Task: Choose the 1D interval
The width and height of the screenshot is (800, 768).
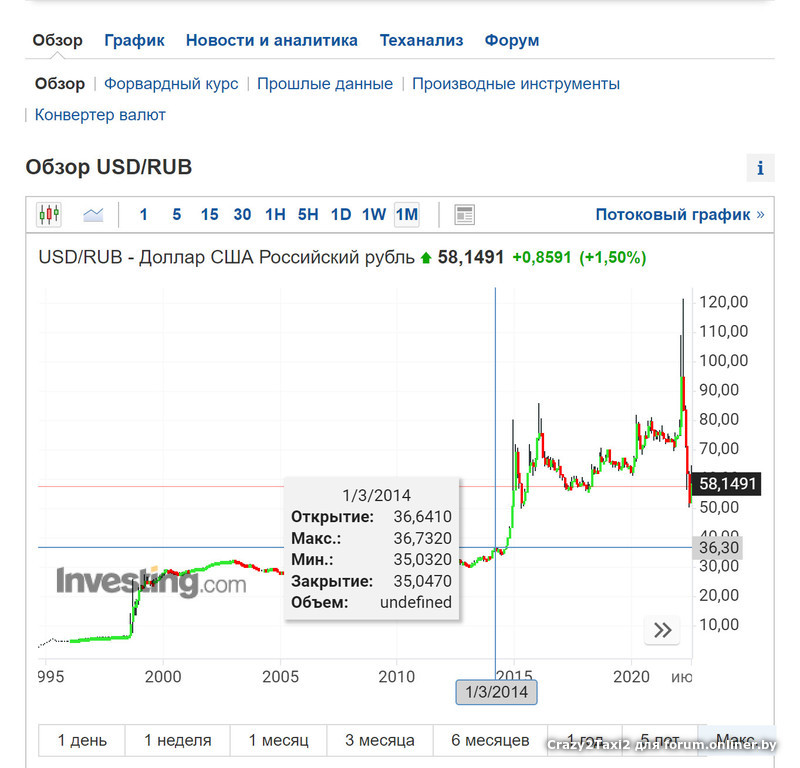Action: click(341, 214)
